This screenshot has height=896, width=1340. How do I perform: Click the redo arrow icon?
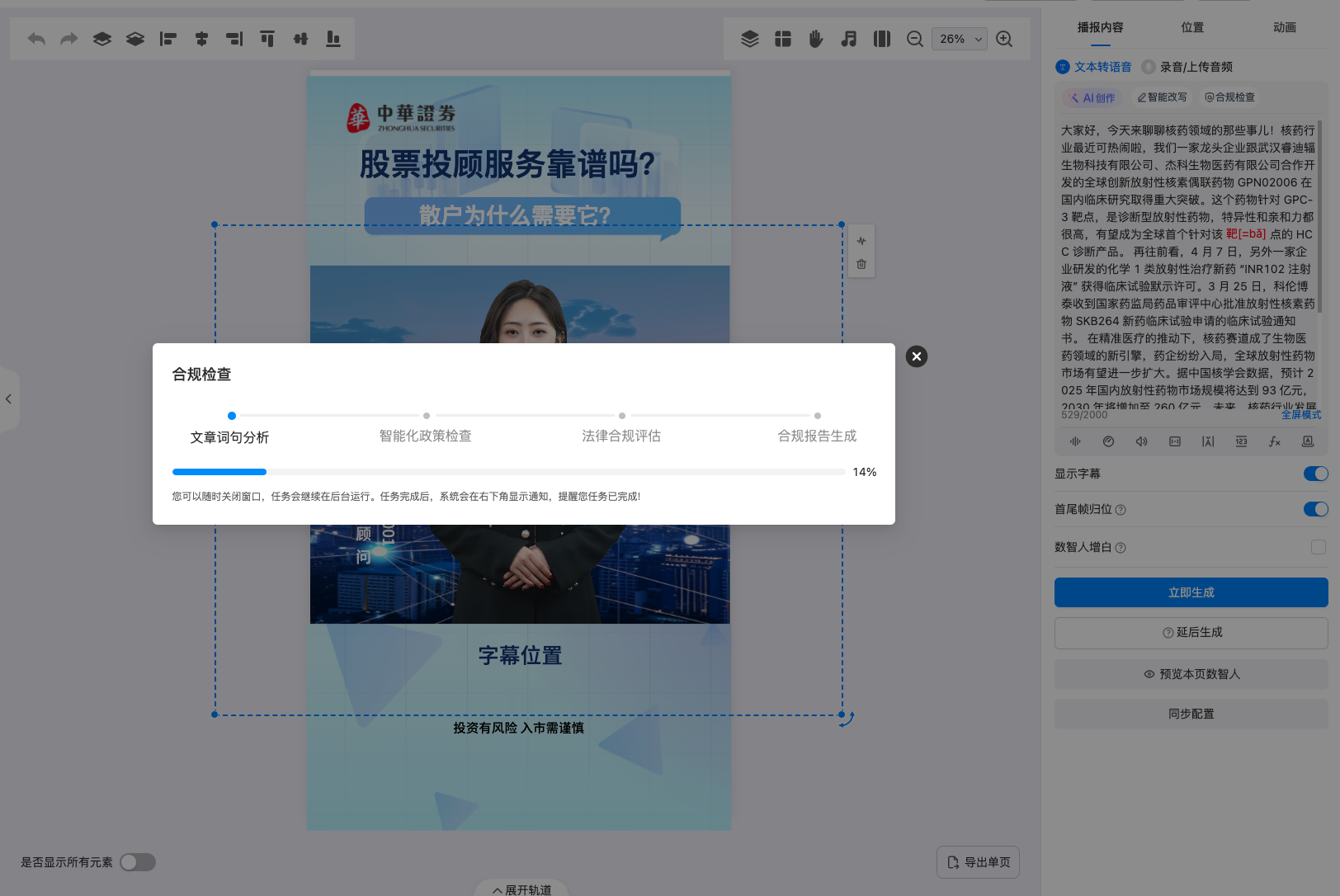[69, 39]
